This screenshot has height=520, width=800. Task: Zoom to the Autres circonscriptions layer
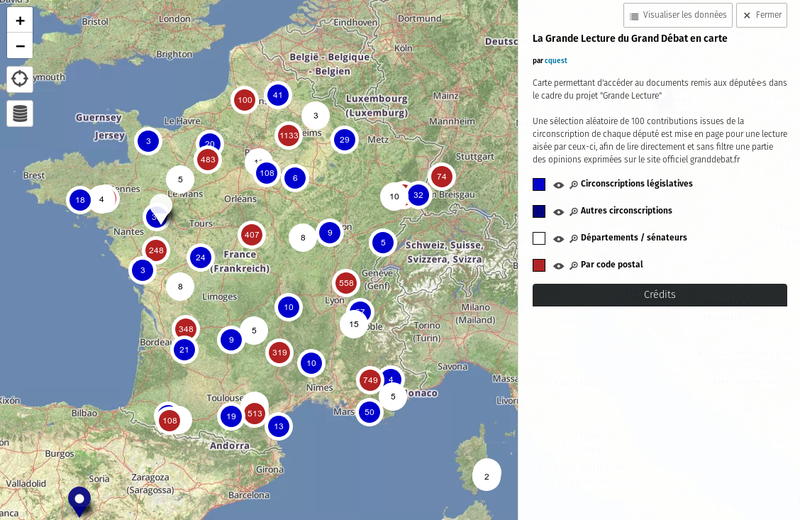pyautogui.click(x=573, y=212)
